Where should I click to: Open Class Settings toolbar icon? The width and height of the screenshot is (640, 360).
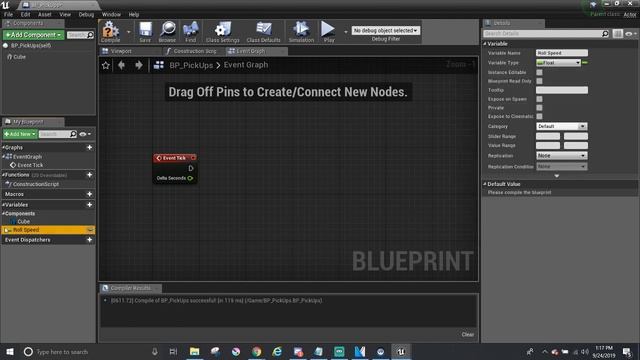tap(222, 32)
